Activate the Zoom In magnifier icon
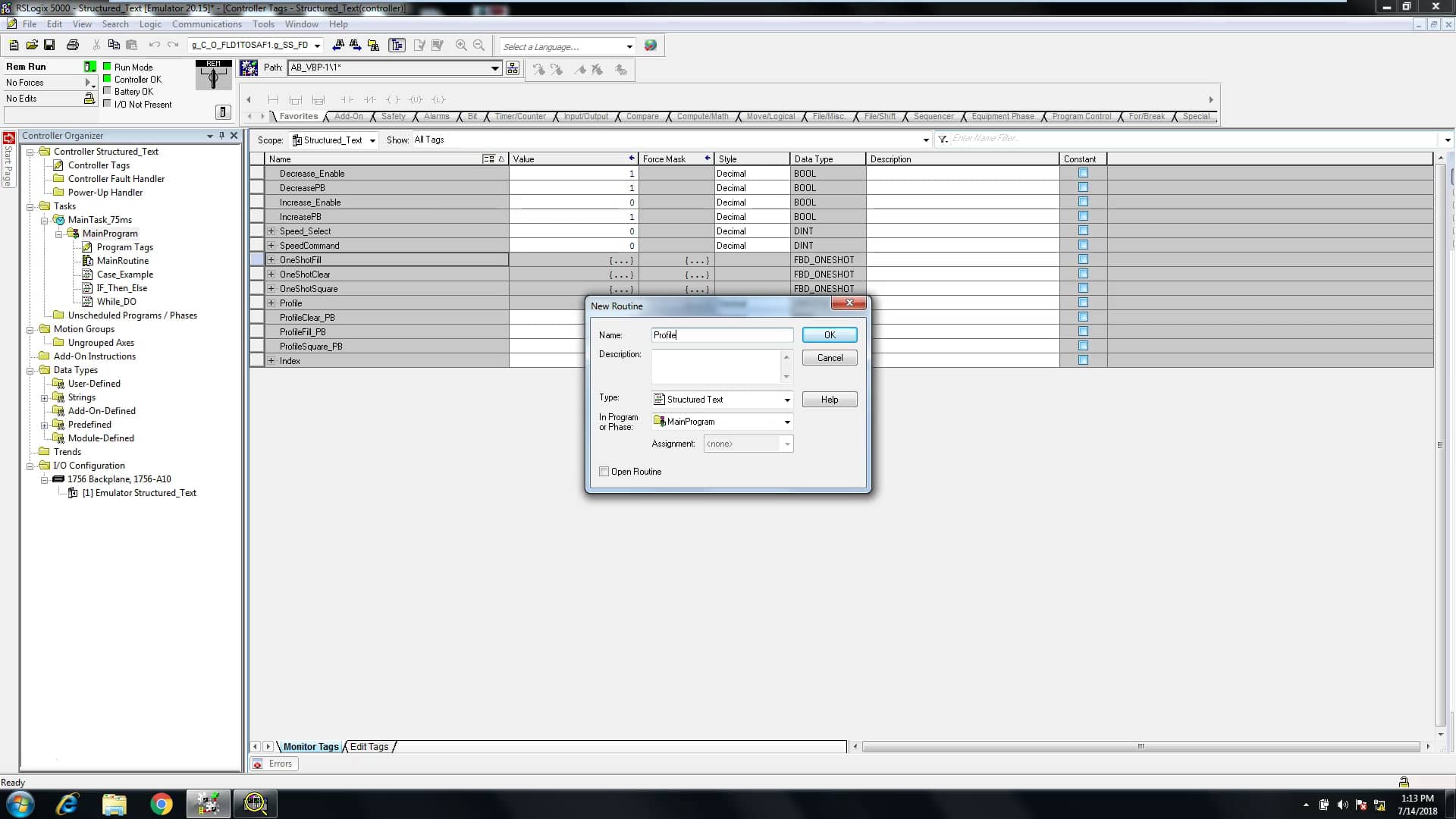 461,45
